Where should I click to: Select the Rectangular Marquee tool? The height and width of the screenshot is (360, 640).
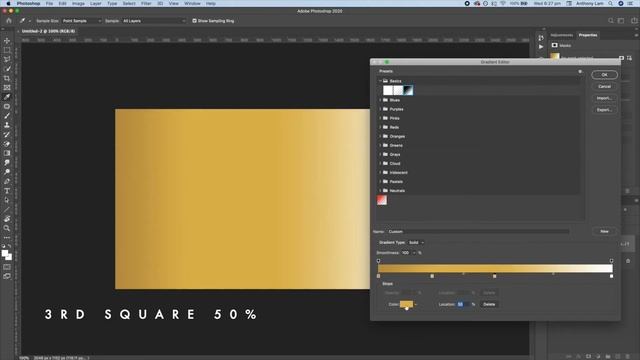coord(7,50)
